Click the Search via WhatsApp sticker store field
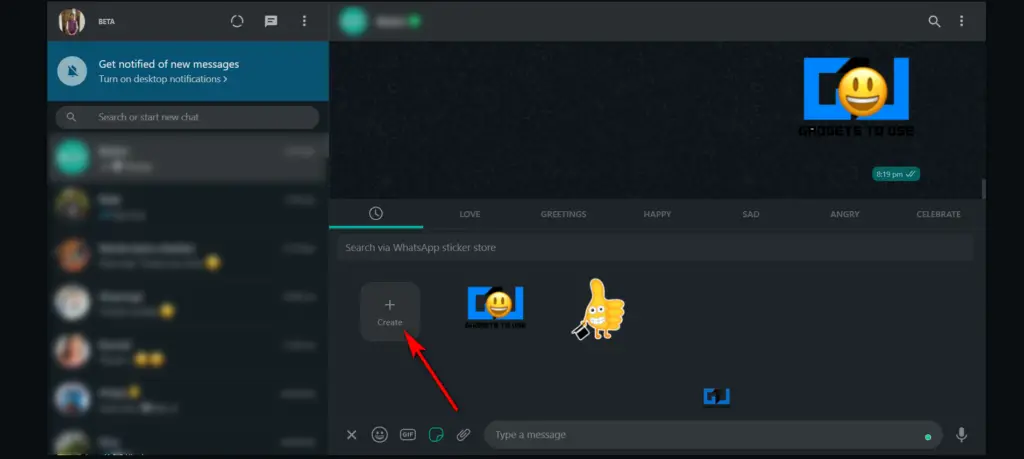Screen dimensions: 1024x459 (655, 247)
